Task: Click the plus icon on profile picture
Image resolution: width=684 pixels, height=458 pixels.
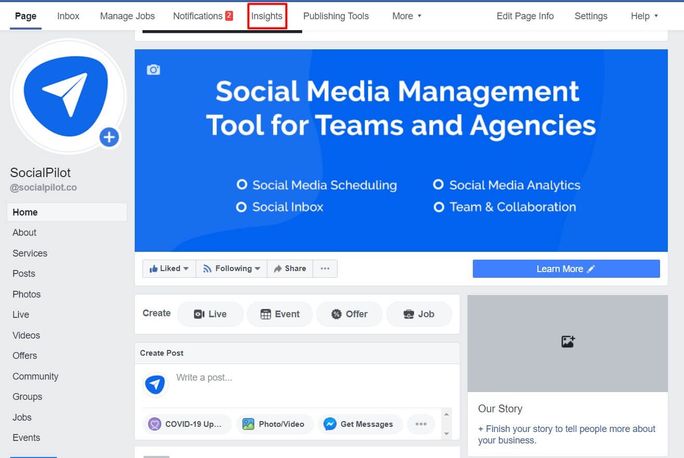Action: pyautogui.click(x=109, y=137)
